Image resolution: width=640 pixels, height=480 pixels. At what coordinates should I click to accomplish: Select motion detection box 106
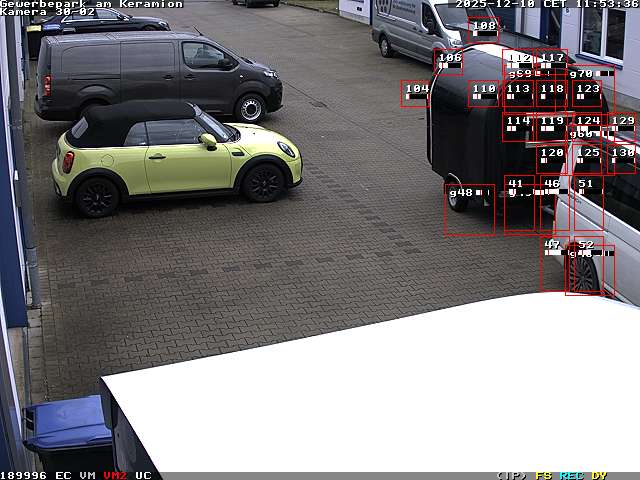point(448,62)
